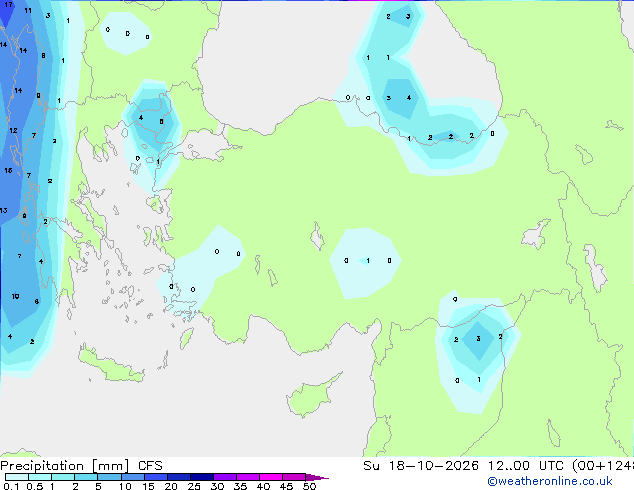Click the map value '13' on left edge

pos(4,210)
